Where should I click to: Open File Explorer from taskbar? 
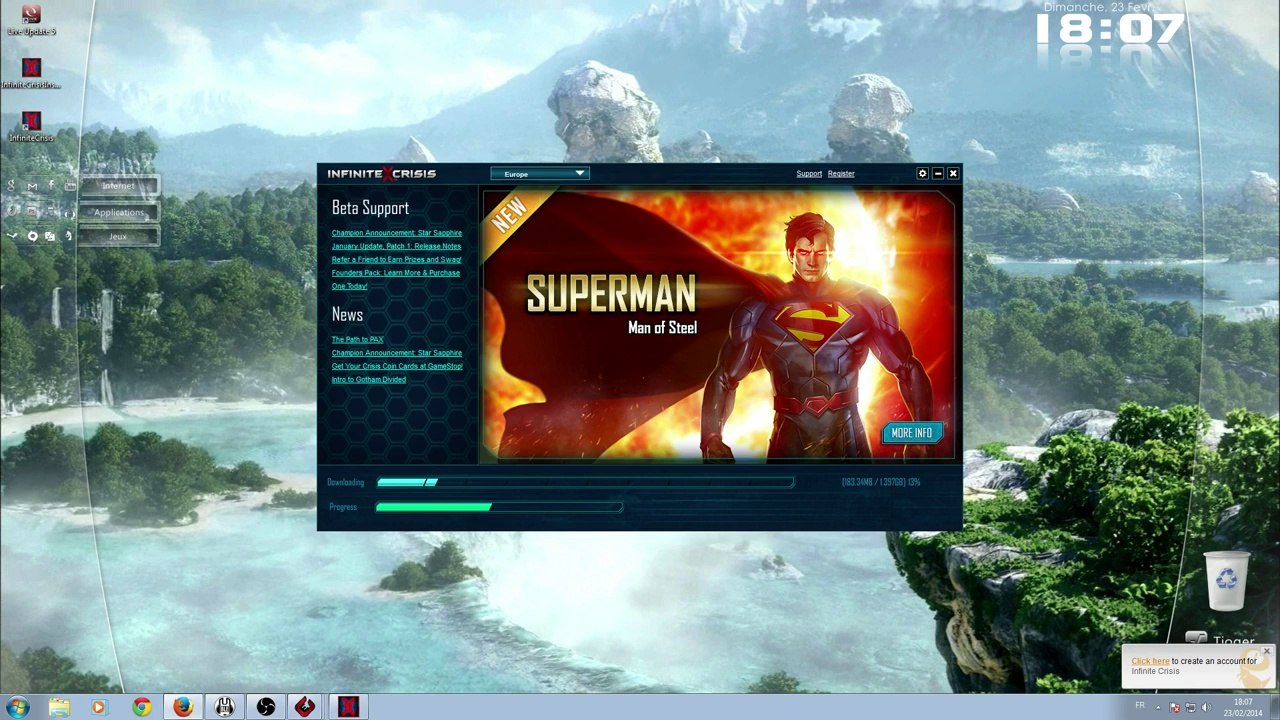pos(59,708)
